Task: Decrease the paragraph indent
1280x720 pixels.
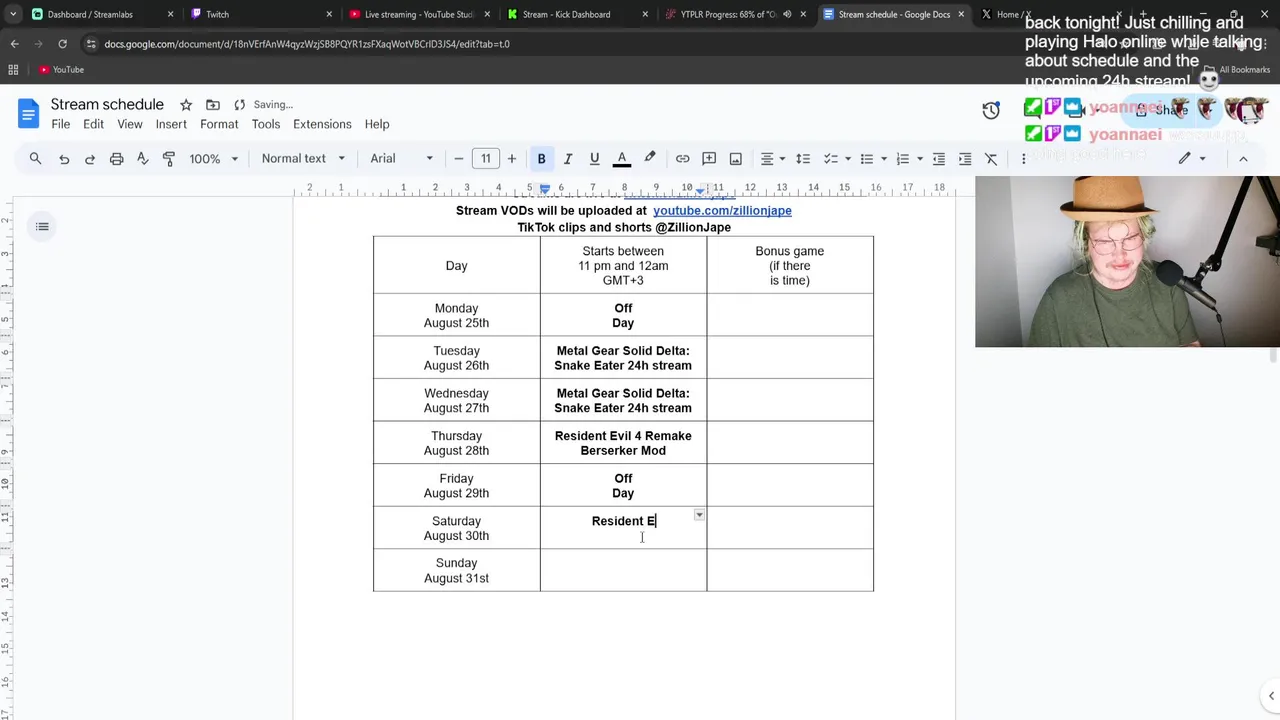Action: [938, 158]
